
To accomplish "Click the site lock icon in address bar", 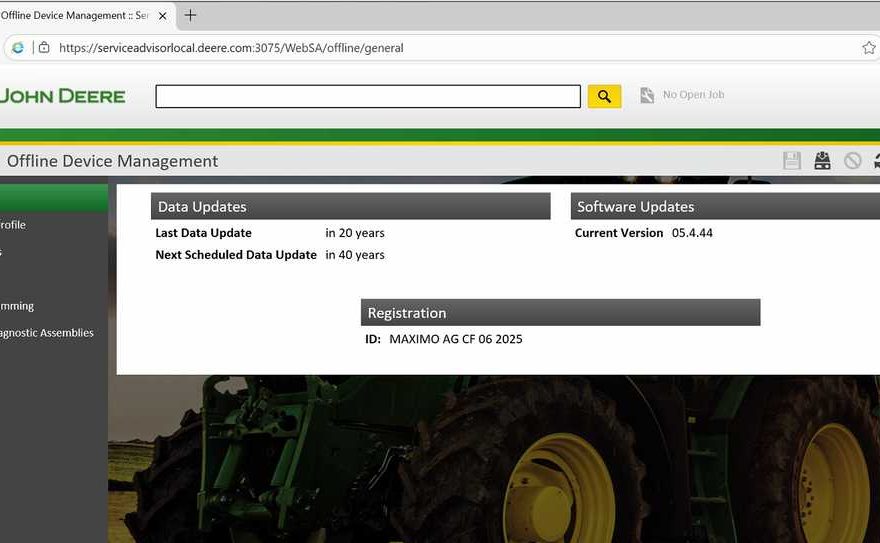I will pyautogui.click(x=43, y=47).
